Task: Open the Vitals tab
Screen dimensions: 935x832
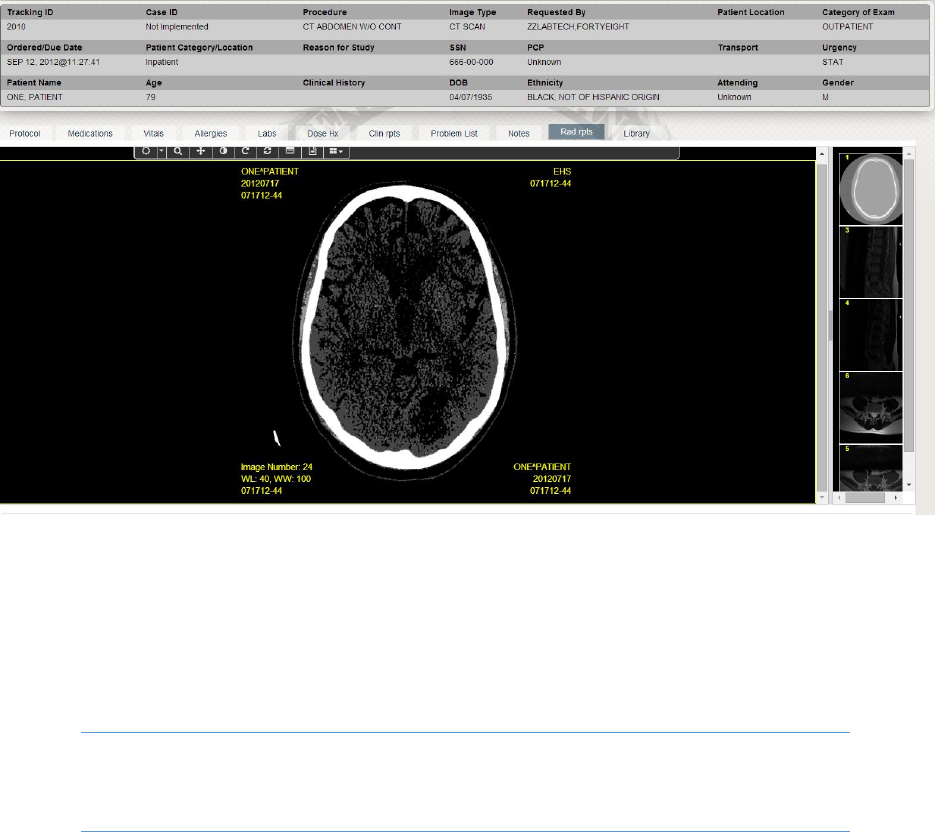Action: point(153,134)
